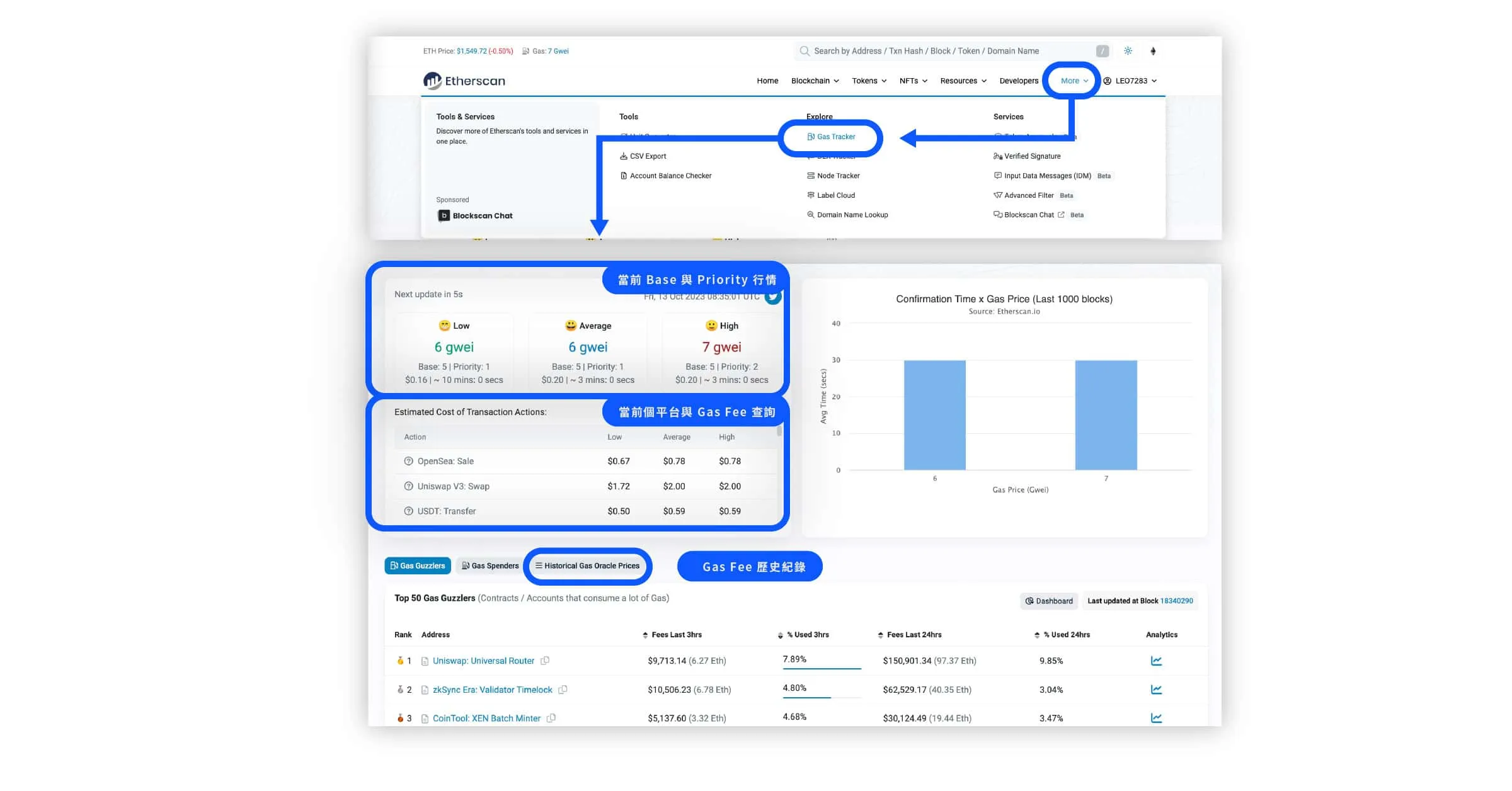Sort by Fees Last 3hrs arrow icon
Screen dimensions: 1512x791
(645, 635)
